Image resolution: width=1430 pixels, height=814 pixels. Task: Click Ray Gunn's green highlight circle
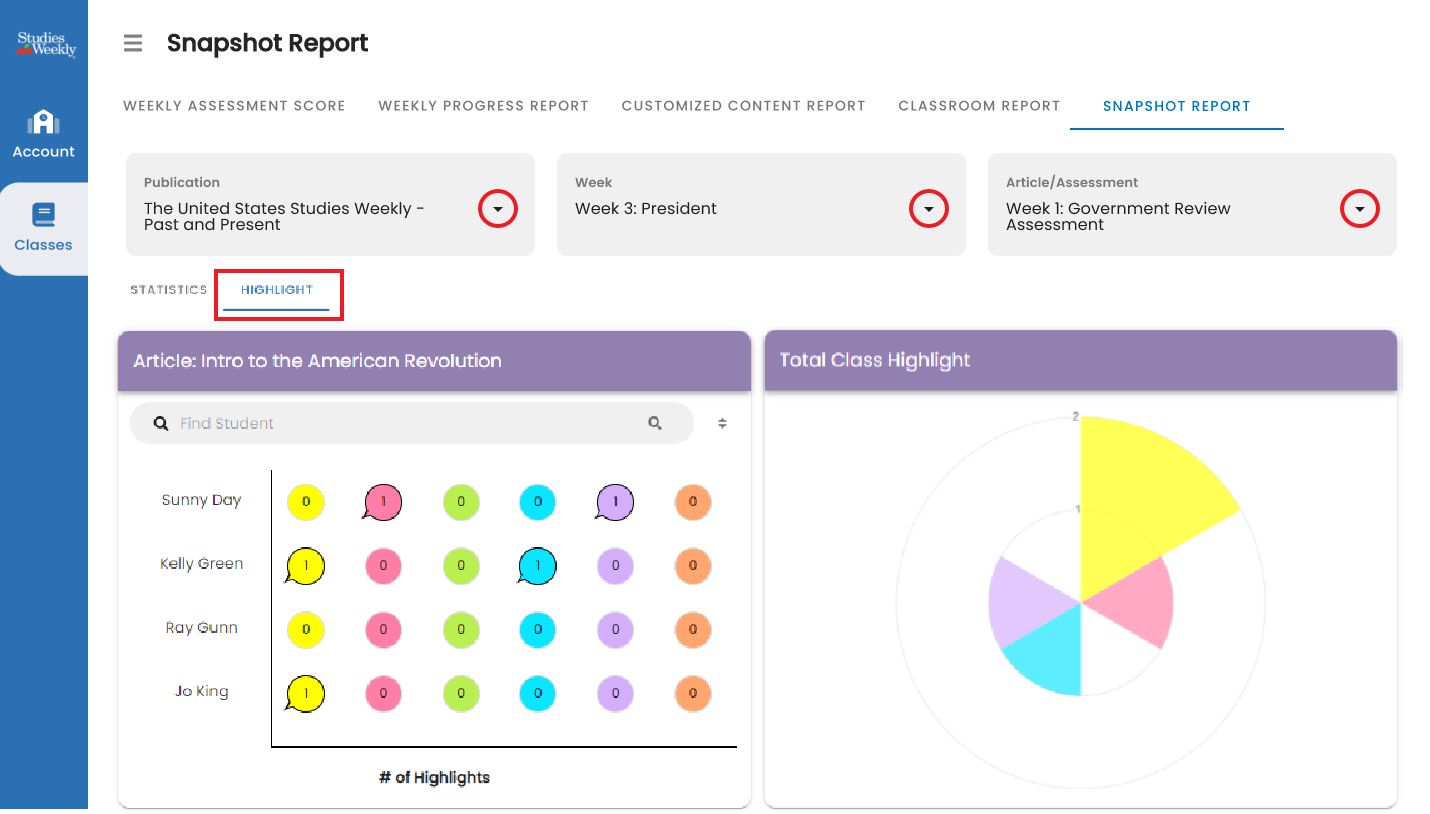(461, 630)
